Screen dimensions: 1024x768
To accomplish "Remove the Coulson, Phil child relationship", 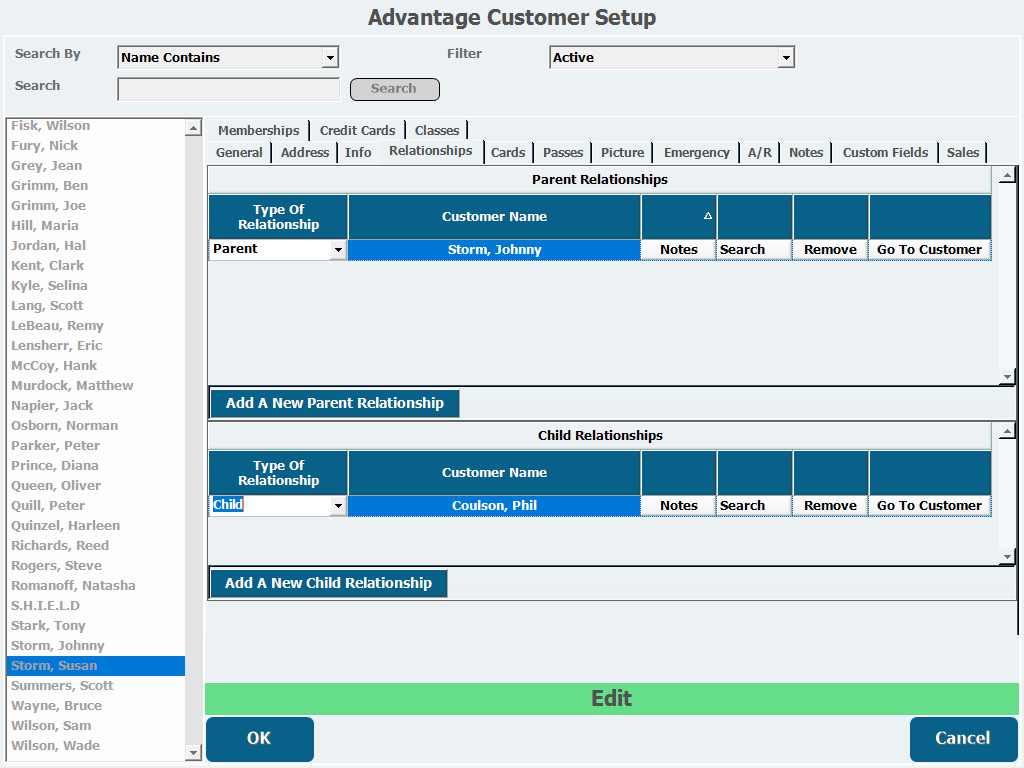I will point(830,505).
